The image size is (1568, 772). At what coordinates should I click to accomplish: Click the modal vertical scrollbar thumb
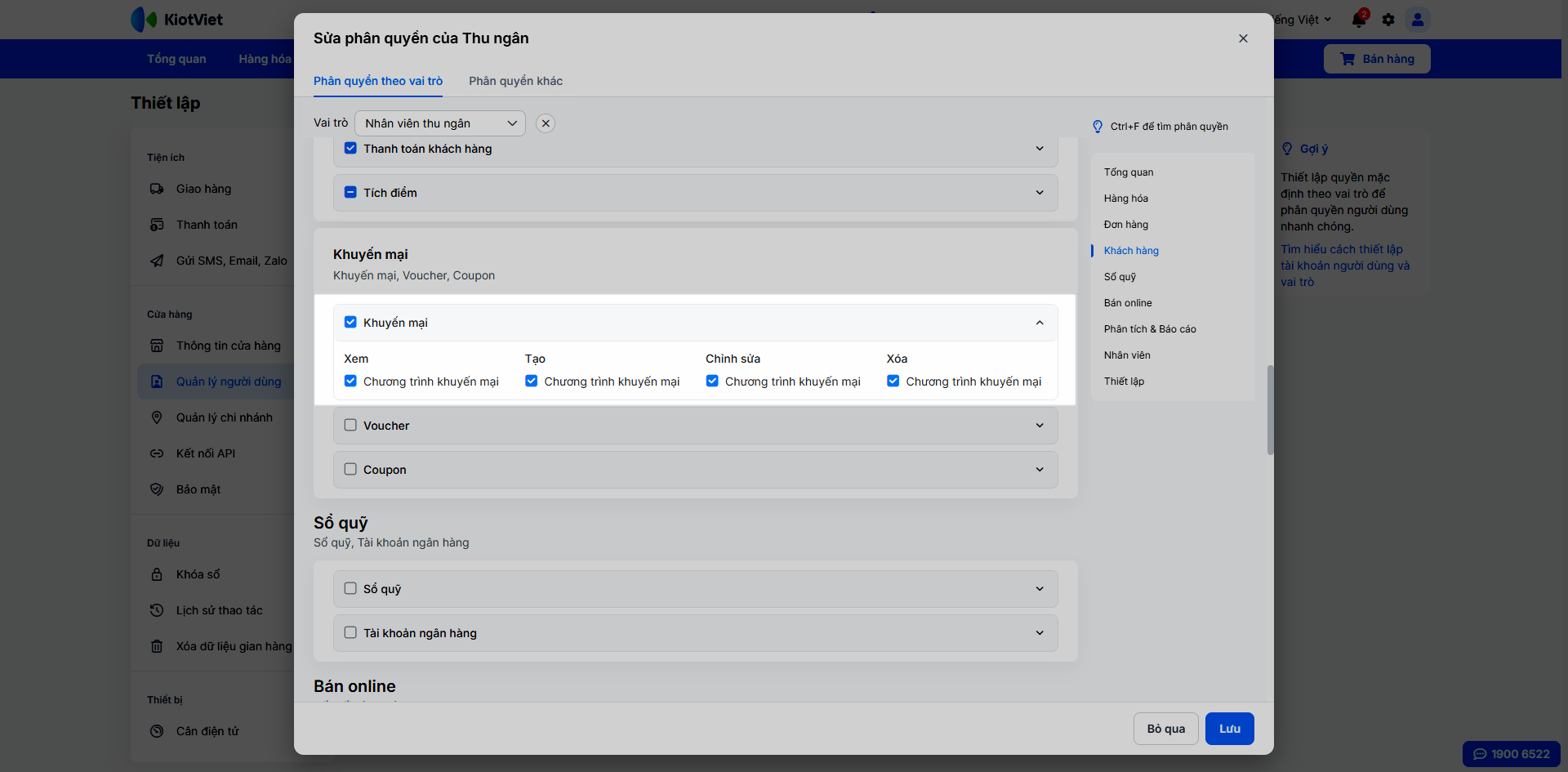(x=1270, y=408)
